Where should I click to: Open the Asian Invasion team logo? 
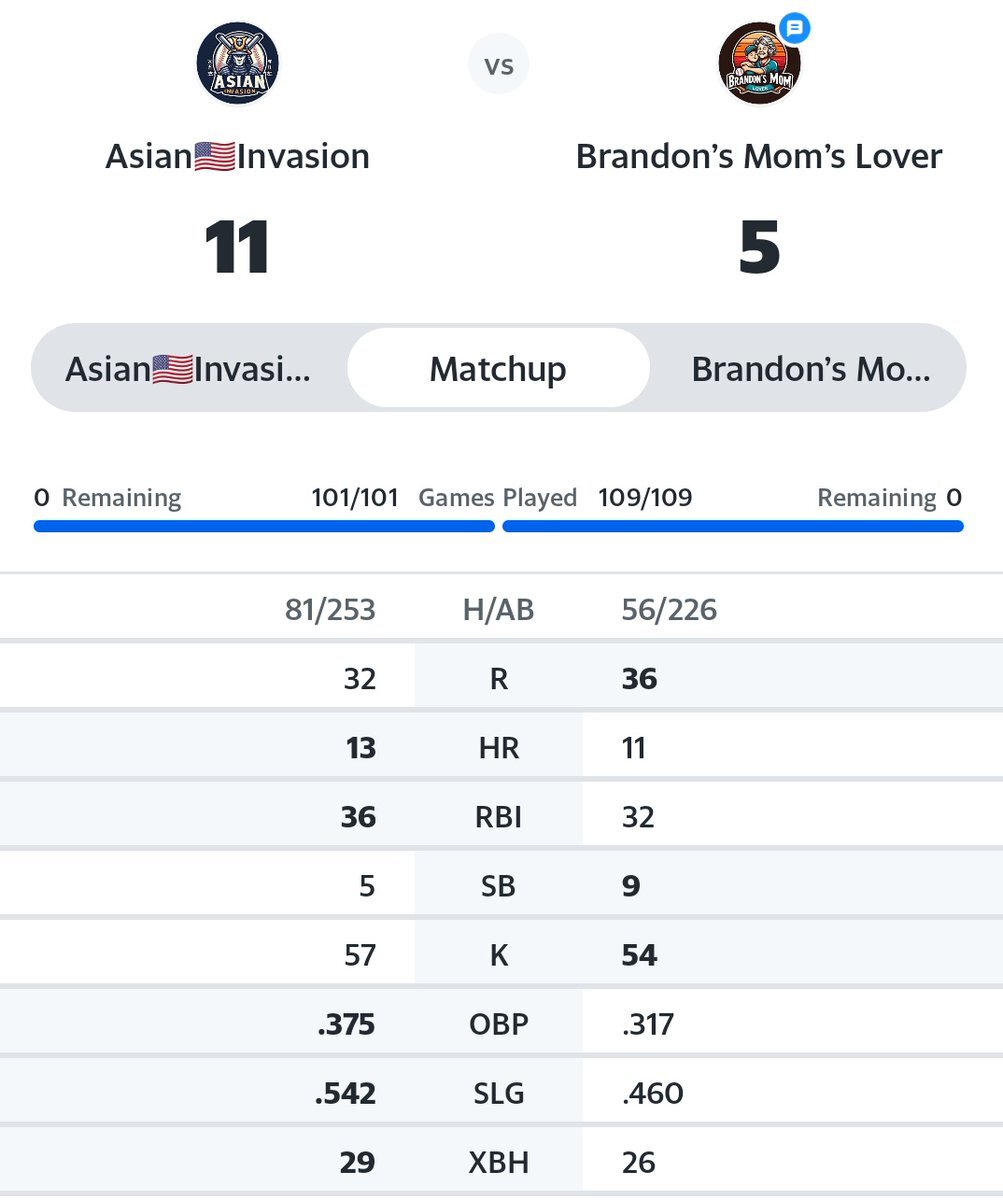coord(237,64)
